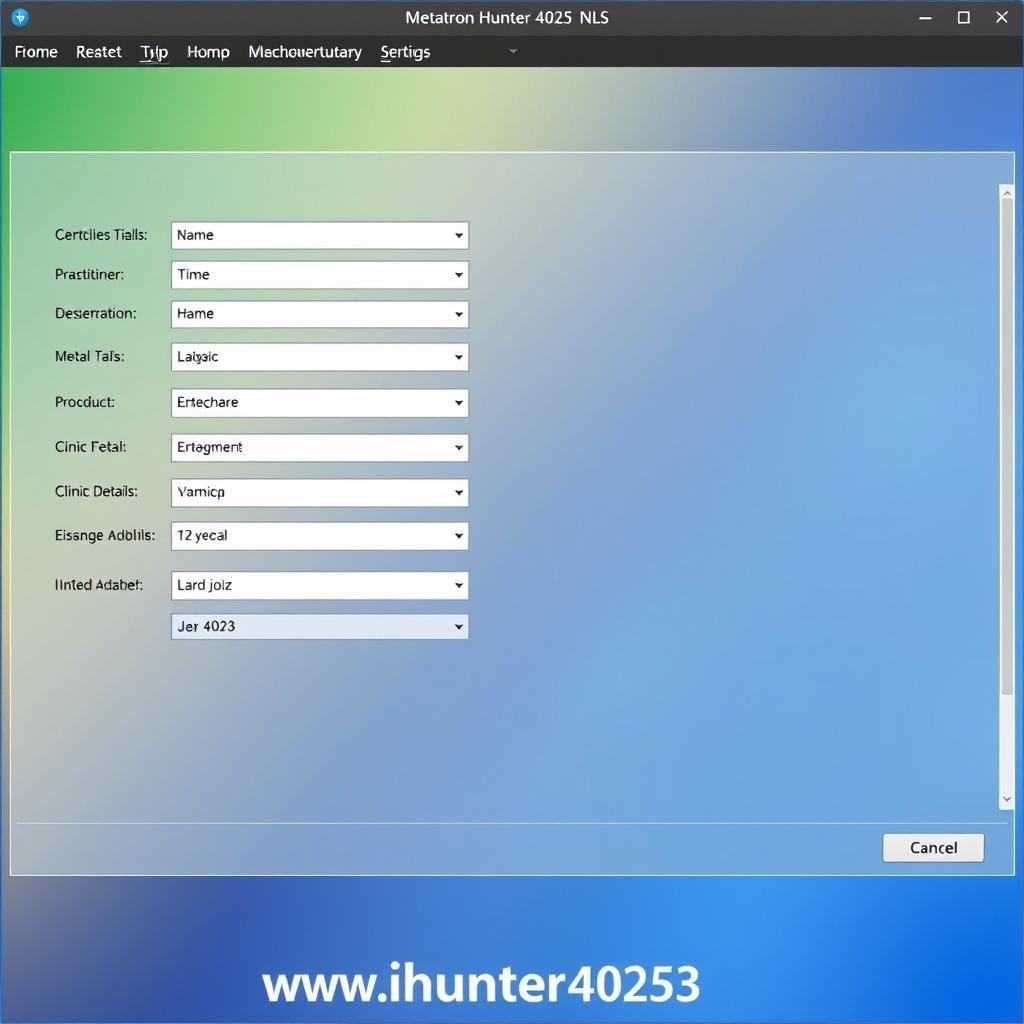Select the Restet menu item
The height and width of the screenshot is (1024, 1024).
98,52
